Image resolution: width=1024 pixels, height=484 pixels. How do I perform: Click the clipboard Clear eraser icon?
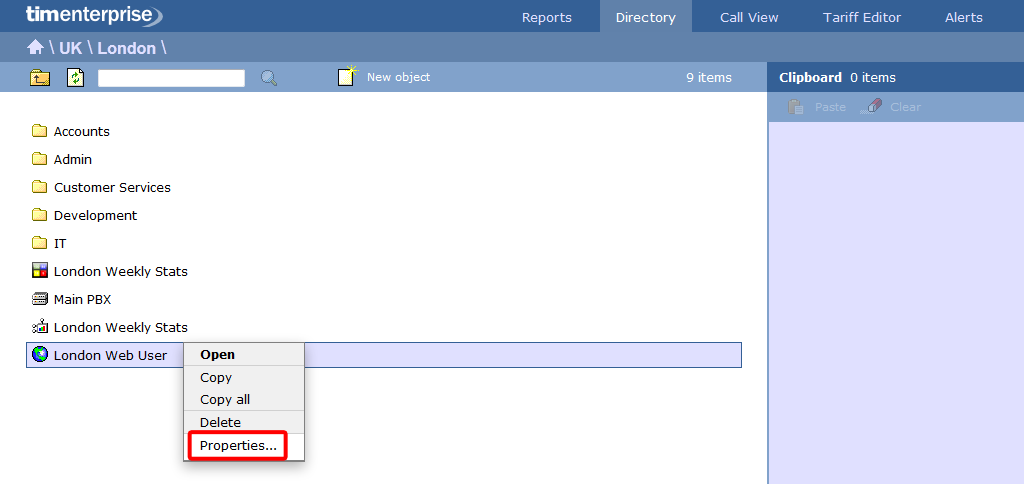coord(871,107)
